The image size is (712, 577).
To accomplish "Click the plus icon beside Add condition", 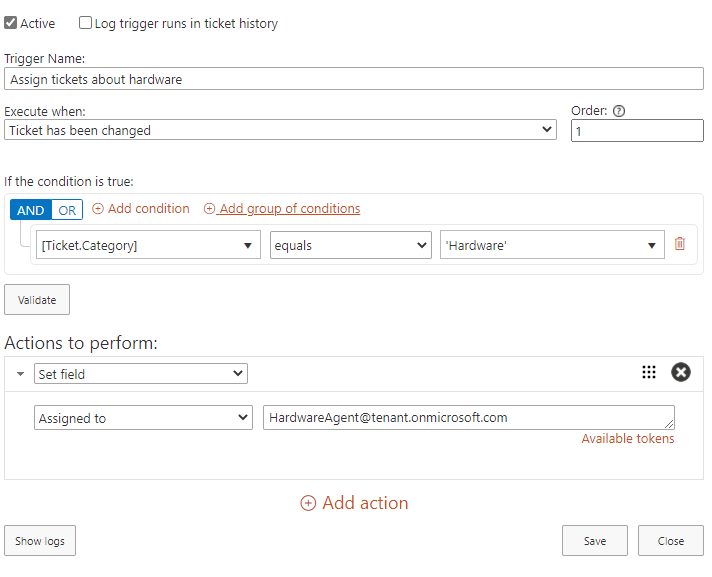I will point(98,209).
